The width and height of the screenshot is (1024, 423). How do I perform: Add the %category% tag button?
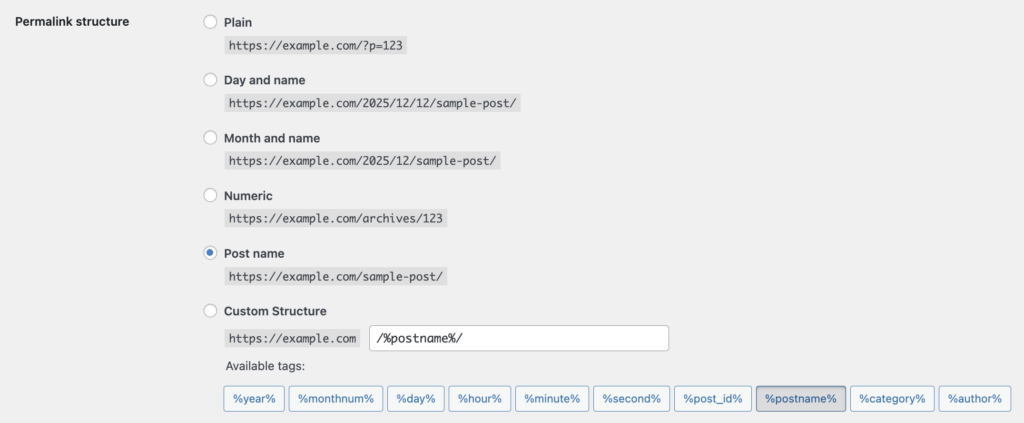click(892, 399)
